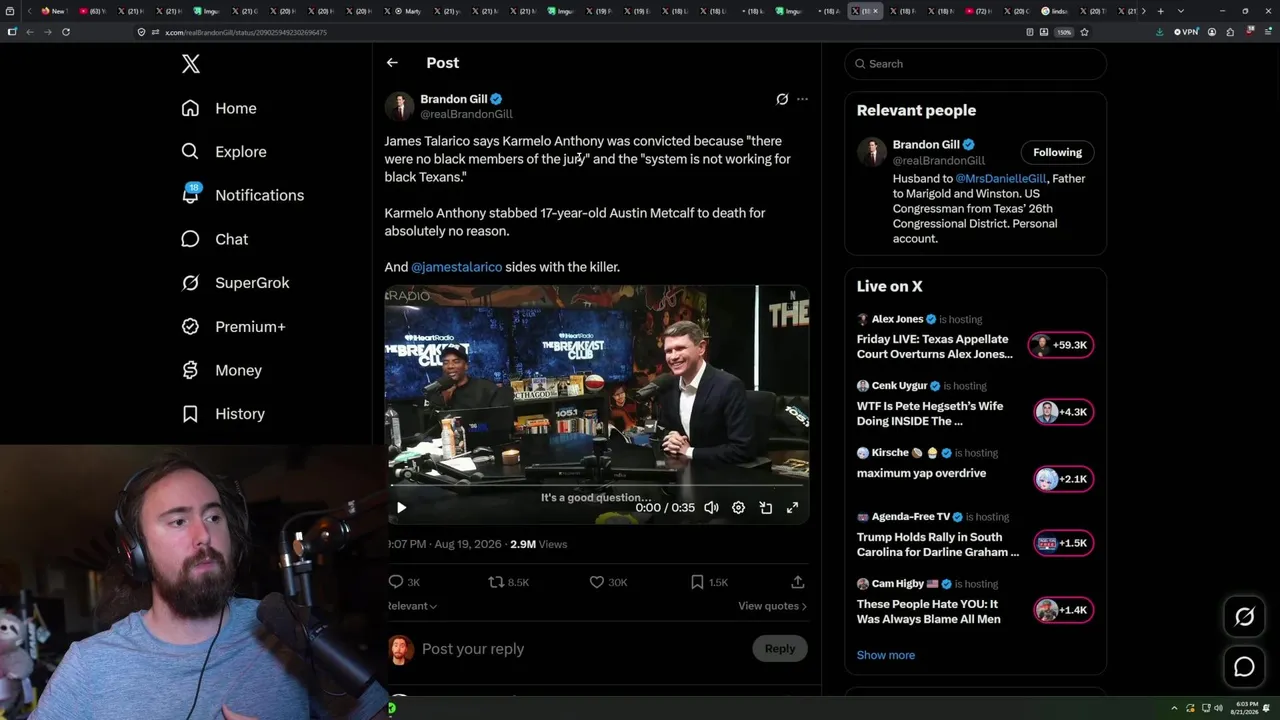Screen dimensions: 1280x720
Task: Open the browser zoom level indicator
Action: (1064, 32)
